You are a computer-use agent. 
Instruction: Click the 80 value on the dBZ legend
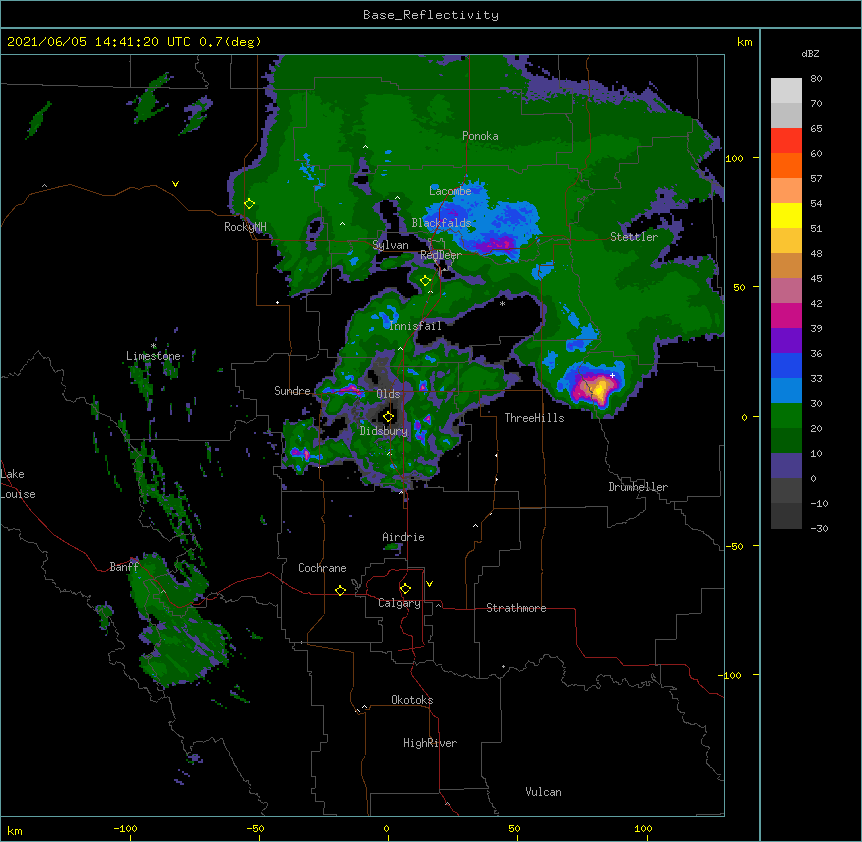[x=816, y=79]
